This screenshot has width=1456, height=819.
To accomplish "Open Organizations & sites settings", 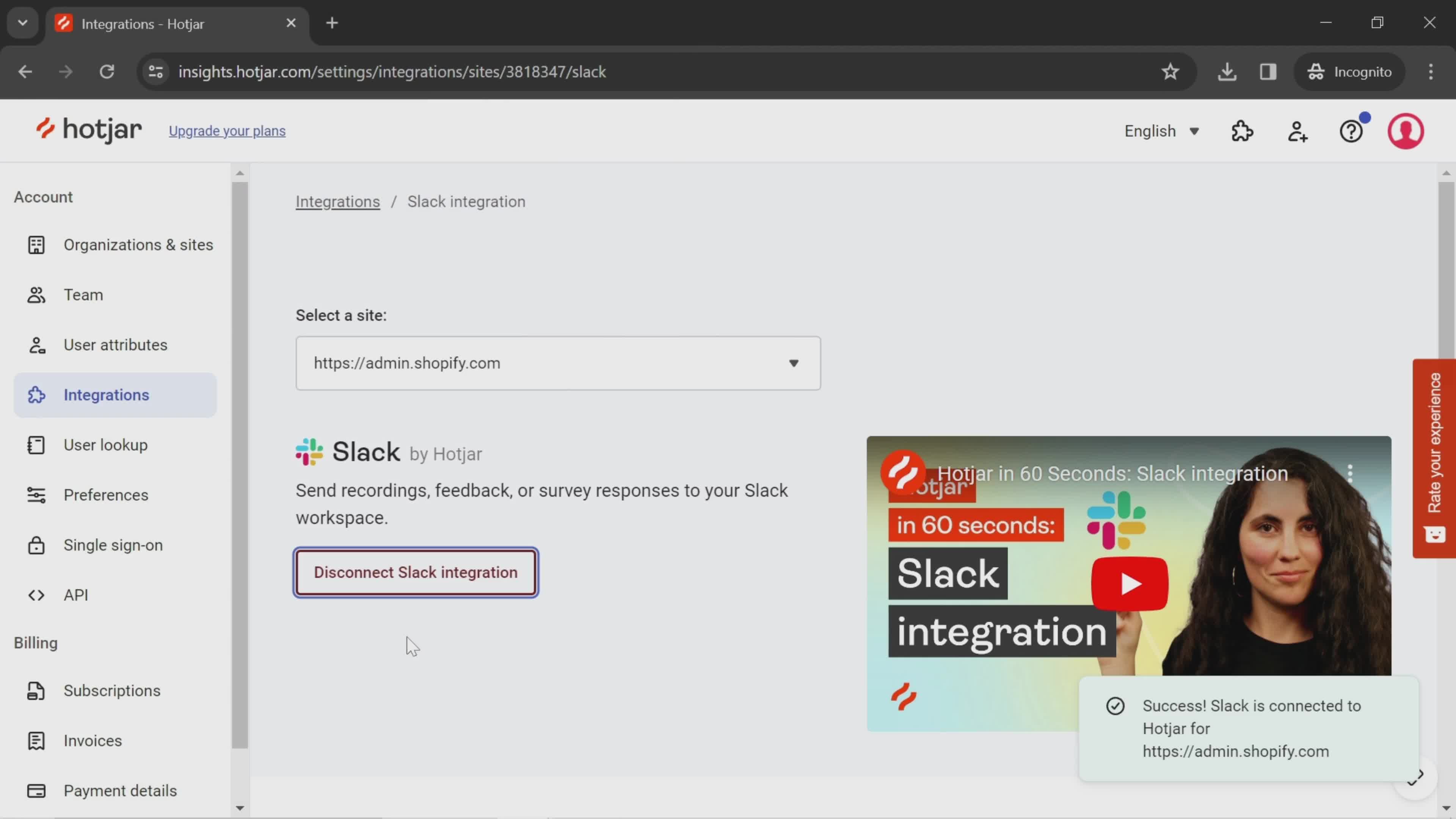I will pyautogui.click(x=138, y=245).
